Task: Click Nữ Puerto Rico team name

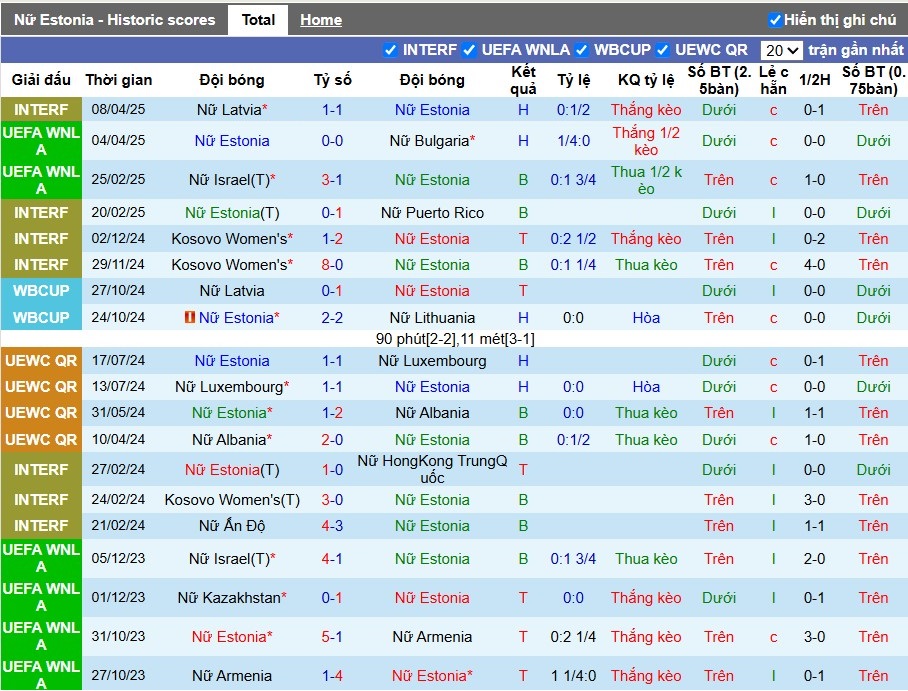Action: coord(432,213)
